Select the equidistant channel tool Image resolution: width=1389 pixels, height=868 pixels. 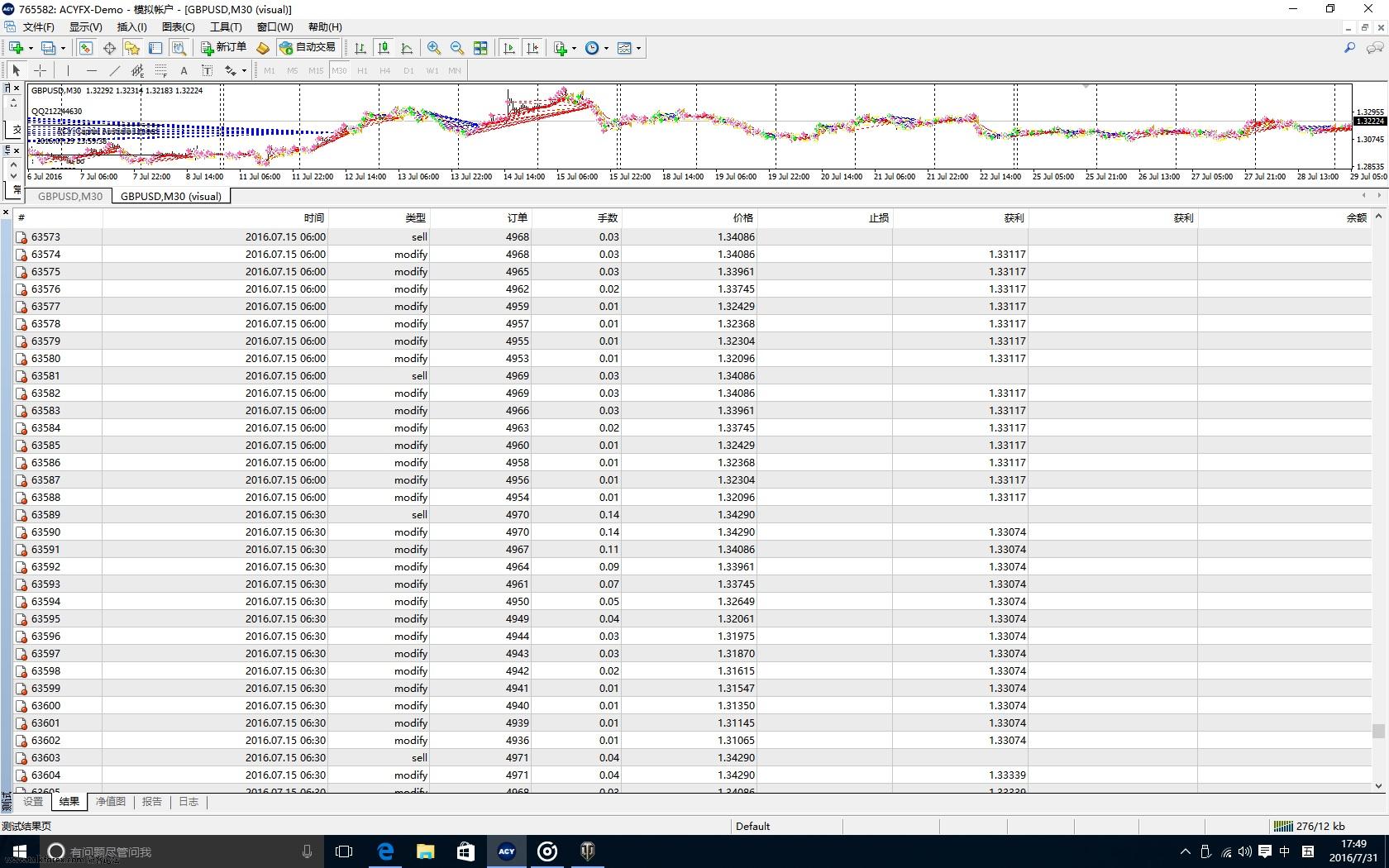point(137,70)
